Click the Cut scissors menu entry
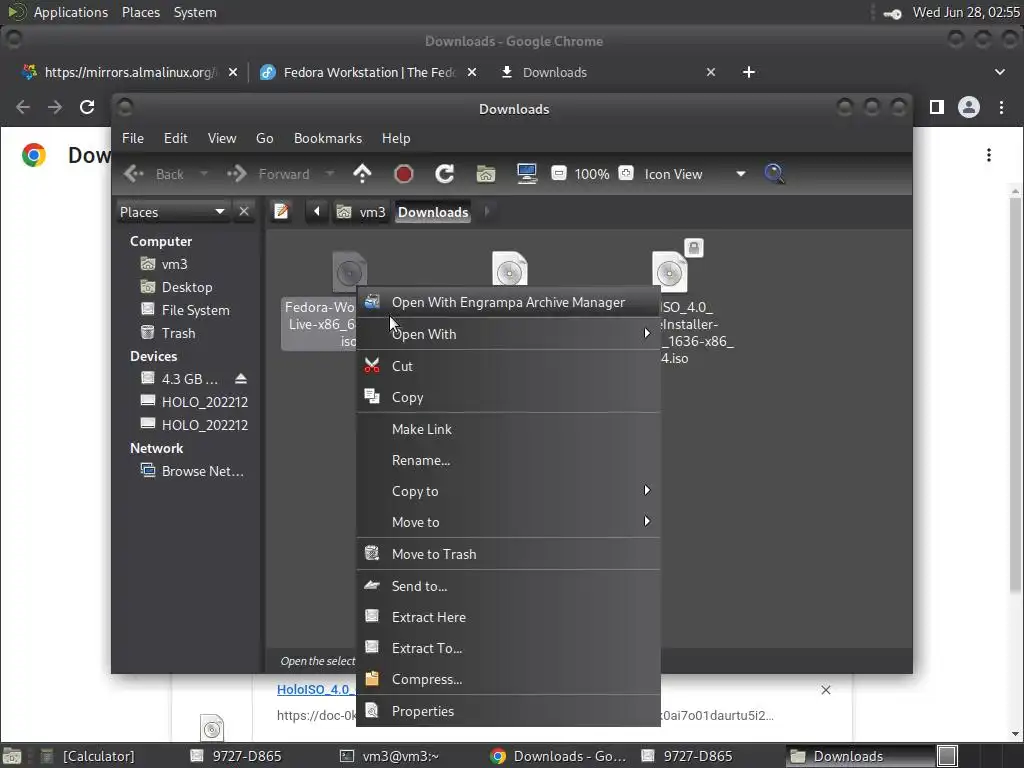This screenshot has width=1024, height=768. pyautogui.click(x=508, y=366)
